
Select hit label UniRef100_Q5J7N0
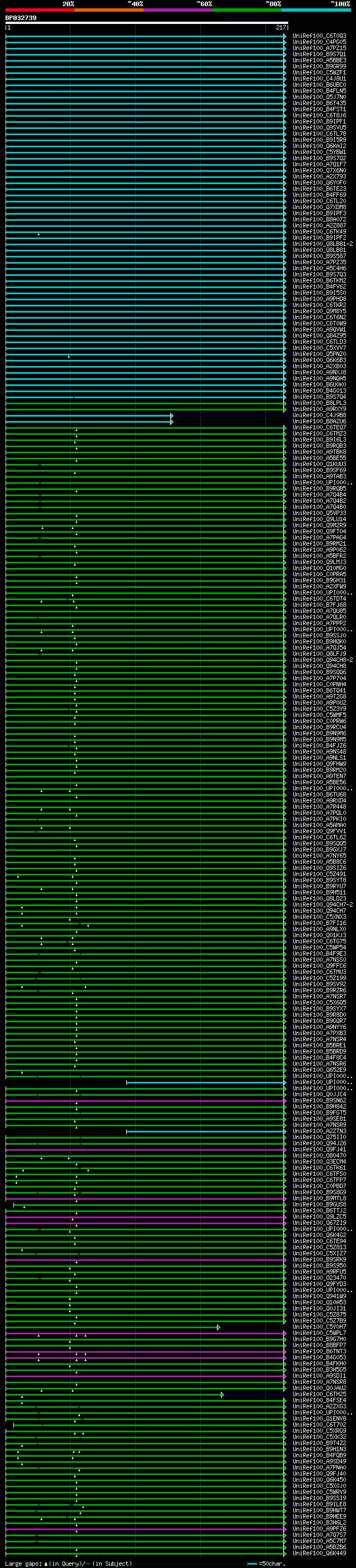(319, 97)
